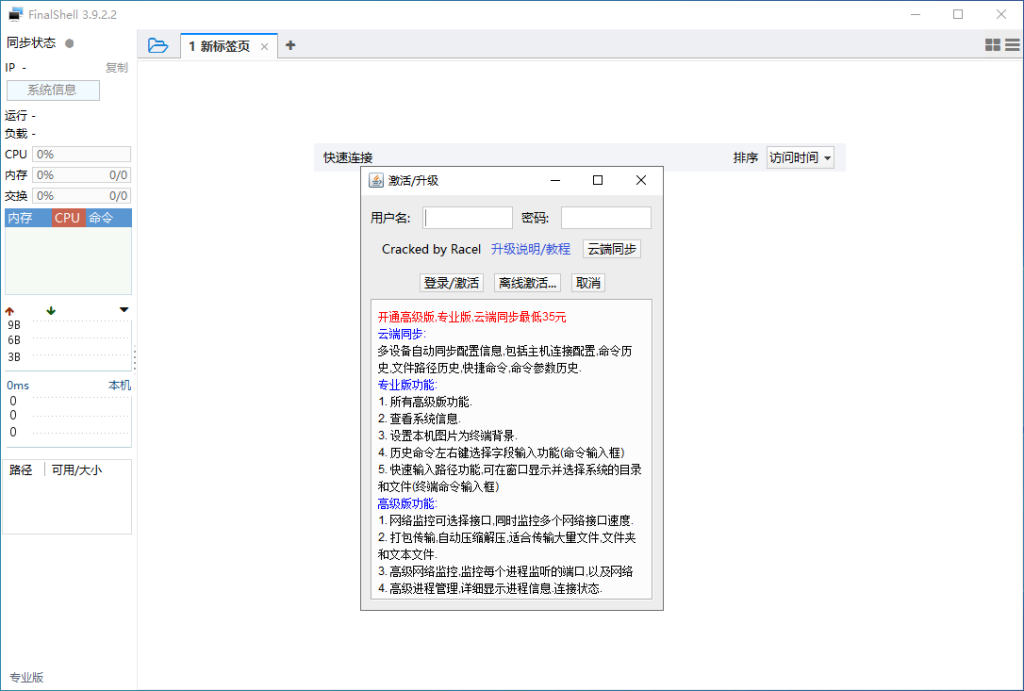Open the network monitor options triangle dropdown

124,310
